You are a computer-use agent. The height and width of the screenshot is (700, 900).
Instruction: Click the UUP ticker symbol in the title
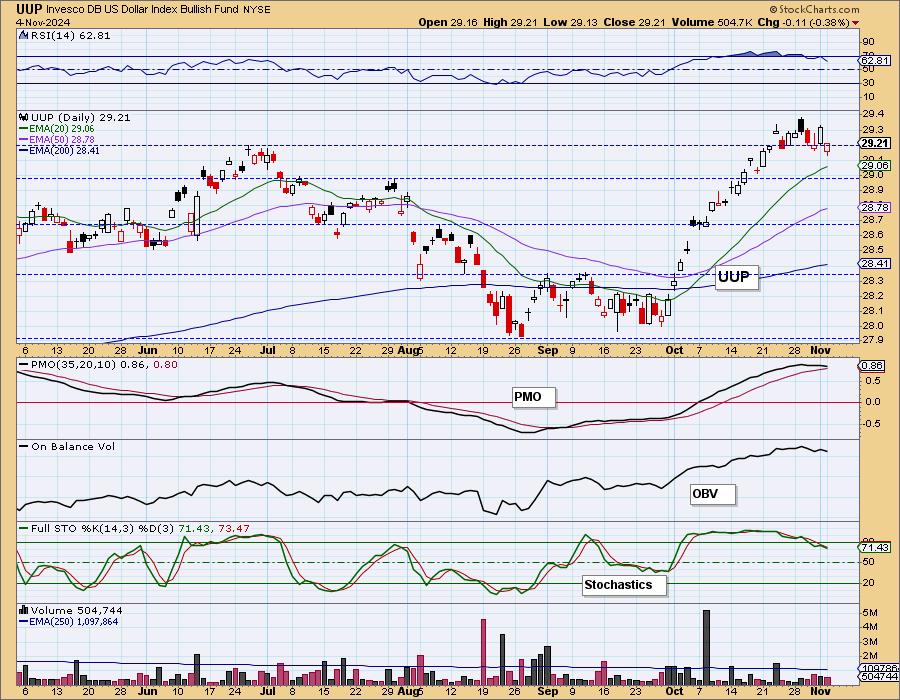pyautogui.click(x=30, y=9)
